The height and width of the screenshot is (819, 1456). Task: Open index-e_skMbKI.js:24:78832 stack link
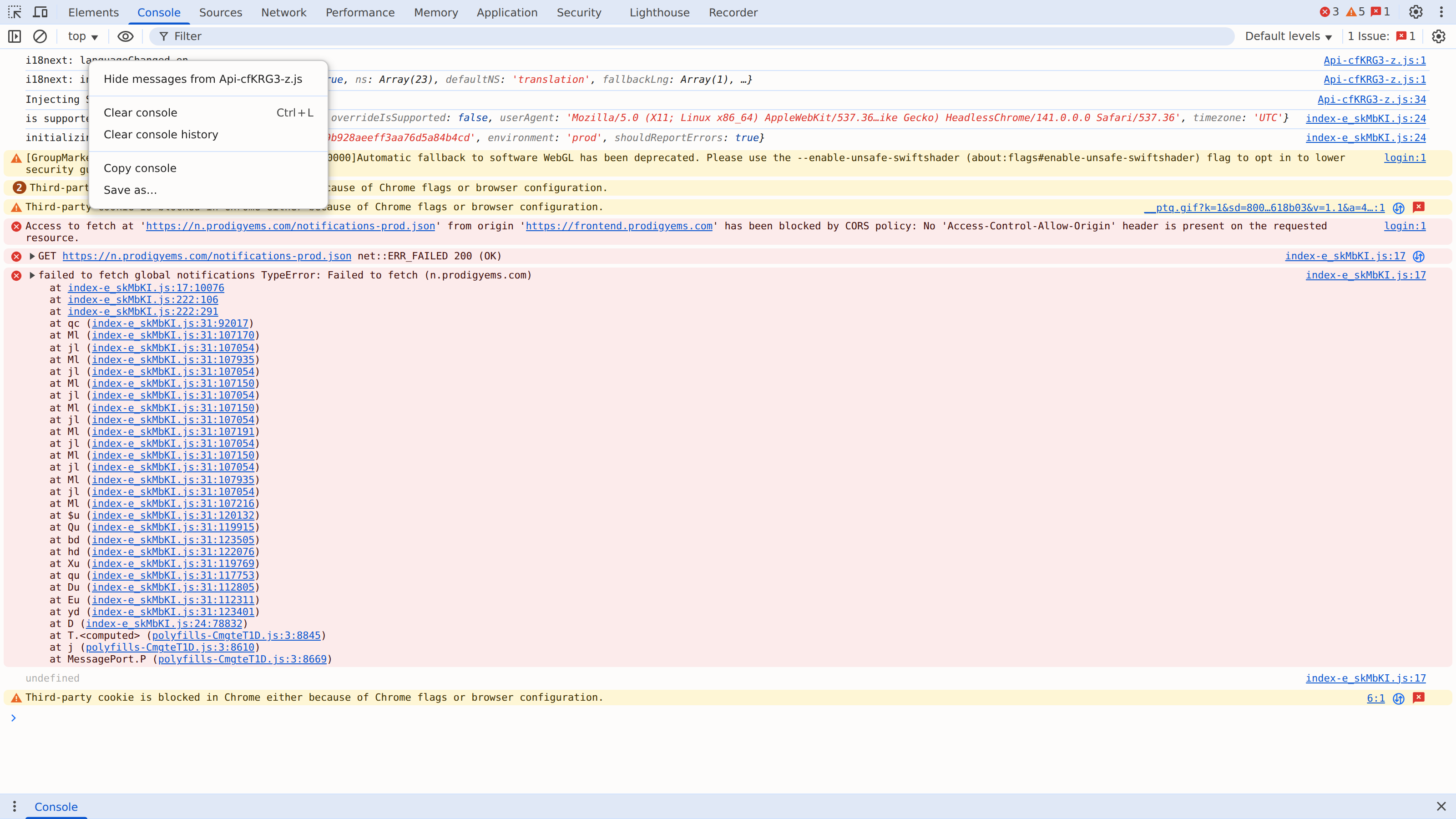point(164,623)
